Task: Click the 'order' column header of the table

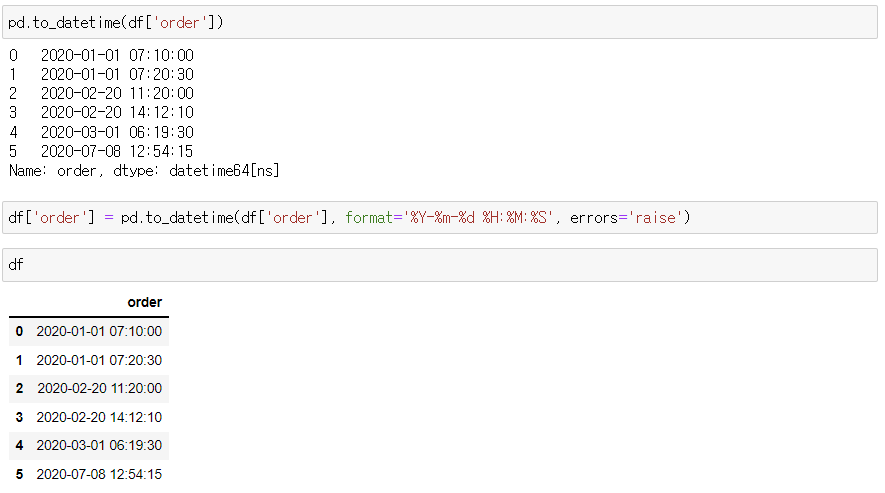Action: point(144,302)
